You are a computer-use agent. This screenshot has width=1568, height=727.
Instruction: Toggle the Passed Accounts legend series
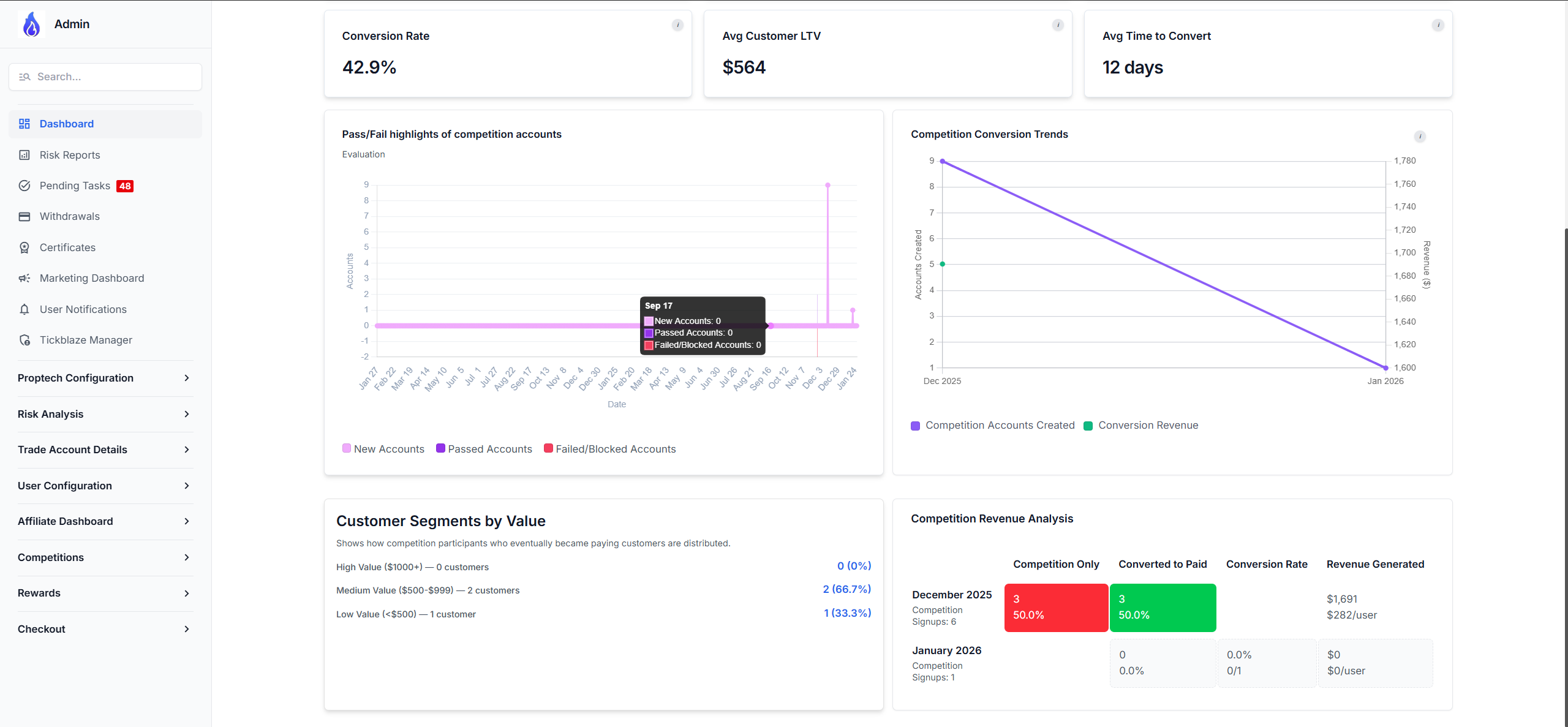point(484,449)
